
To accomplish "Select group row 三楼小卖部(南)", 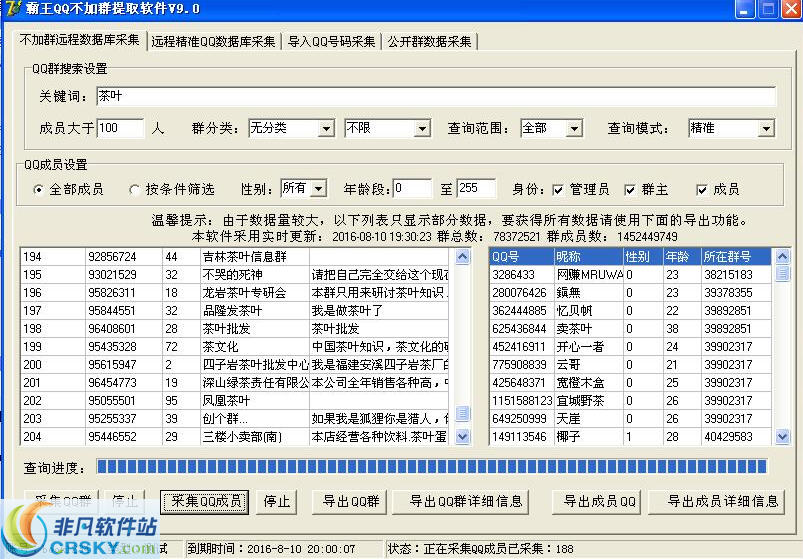I will point(235,437).
